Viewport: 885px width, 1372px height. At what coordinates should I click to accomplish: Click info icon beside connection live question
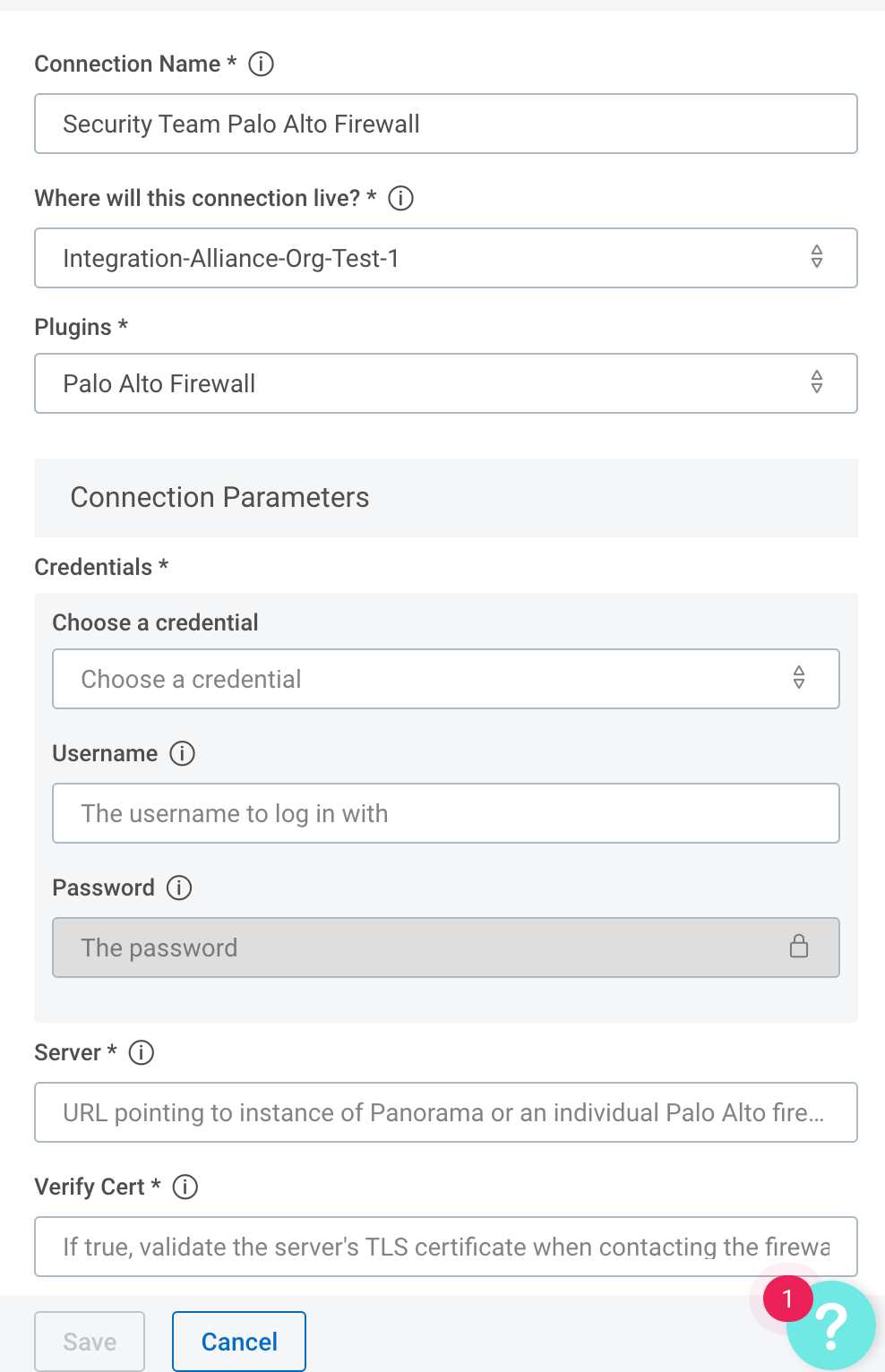click(400, 198)
